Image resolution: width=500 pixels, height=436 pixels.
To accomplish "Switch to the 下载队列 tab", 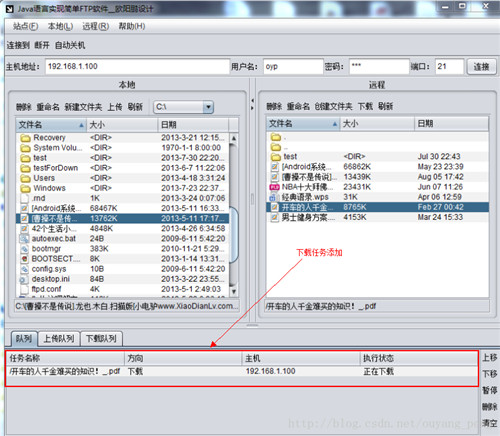I will tap(101, 339).
